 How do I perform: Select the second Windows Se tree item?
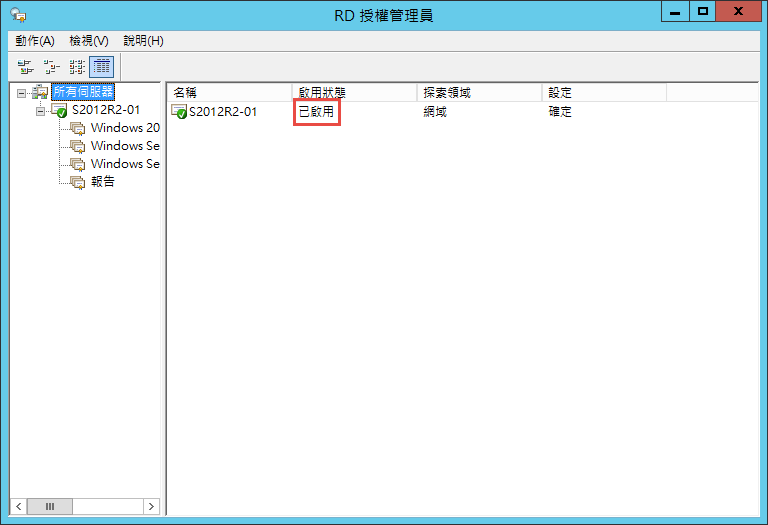(125, 164)
